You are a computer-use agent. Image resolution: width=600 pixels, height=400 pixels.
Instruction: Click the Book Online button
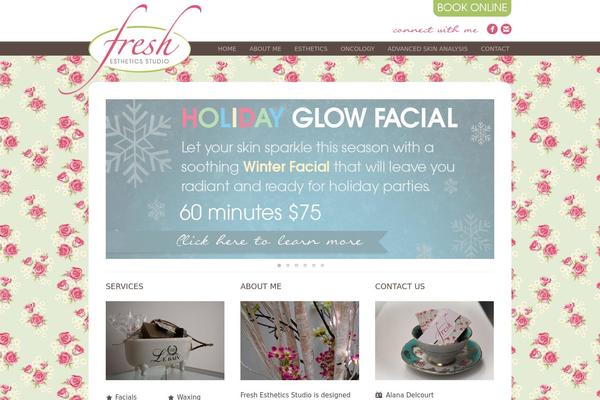472,8
